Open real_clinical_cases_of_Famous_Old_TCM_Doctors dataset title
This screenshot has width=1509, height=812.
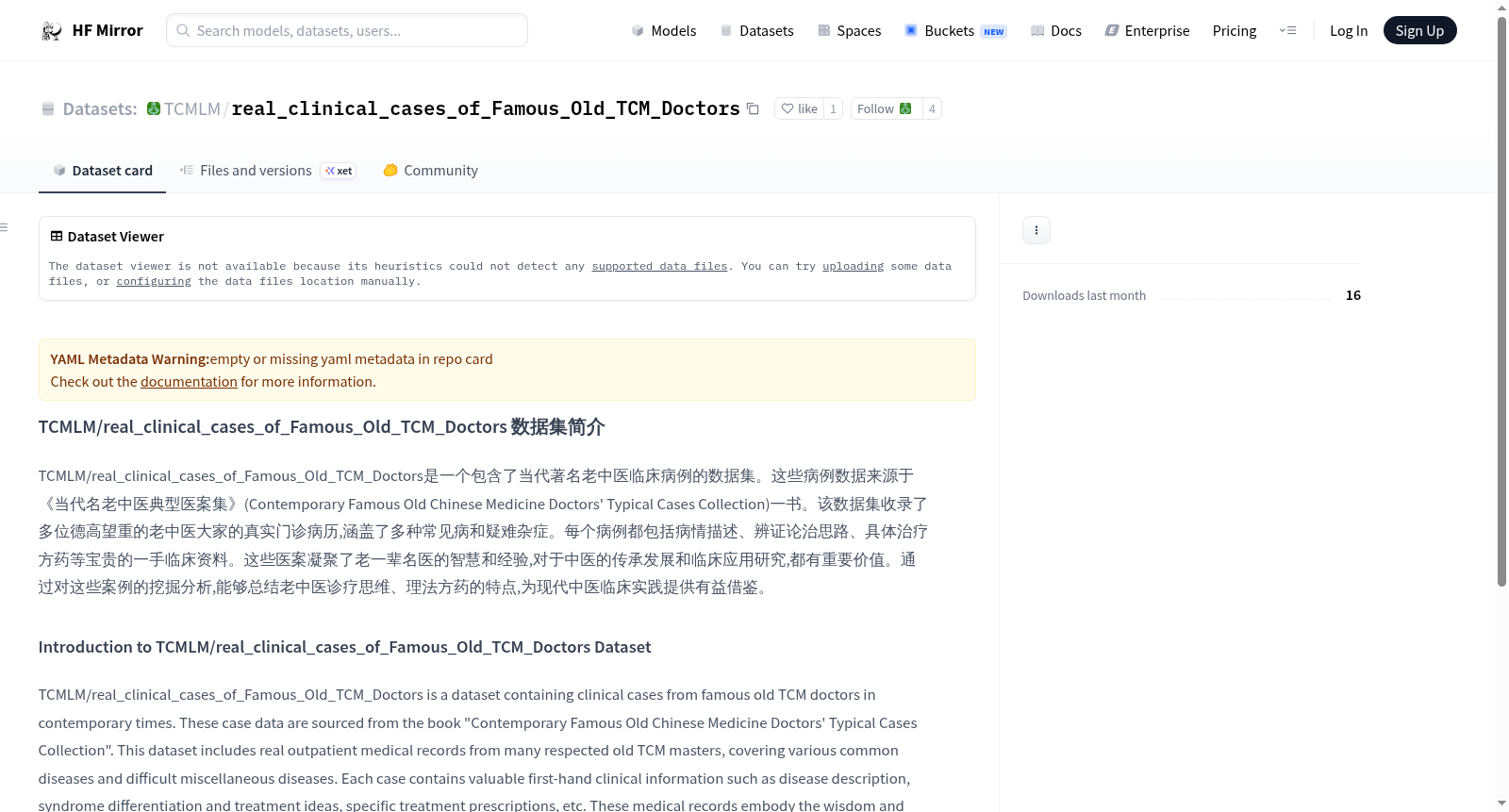486,109
